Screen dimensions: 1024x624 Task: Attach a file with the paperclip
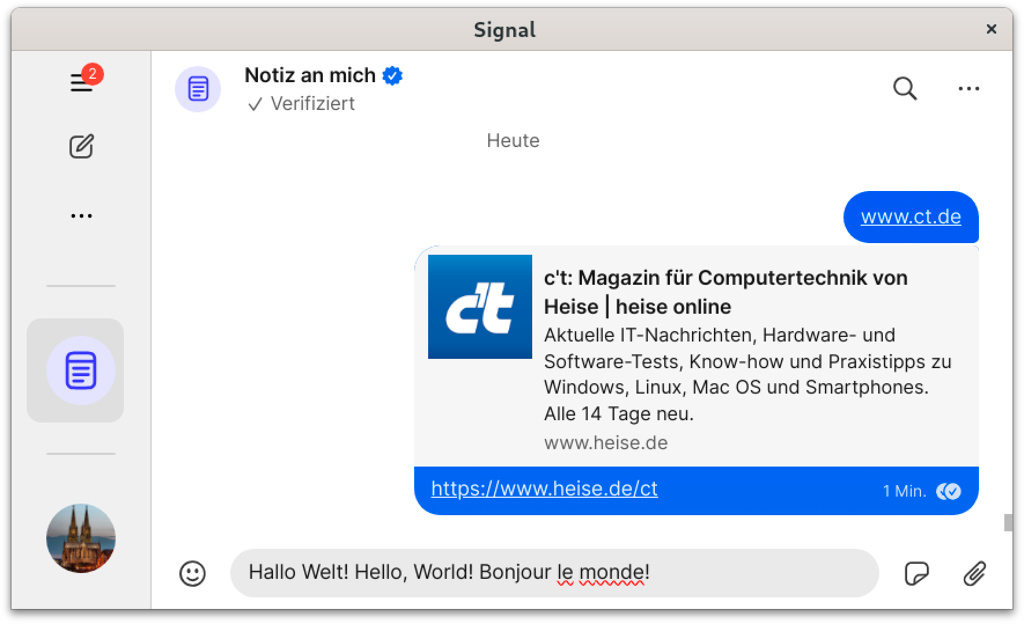[x=974, y=573]
